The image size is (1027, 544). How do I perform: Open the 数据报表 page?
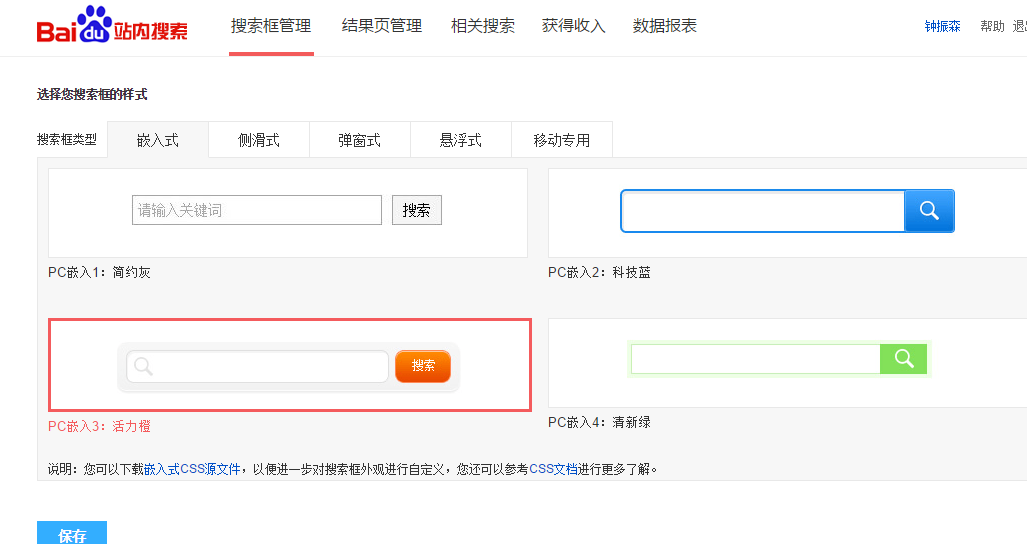point(665,26)
